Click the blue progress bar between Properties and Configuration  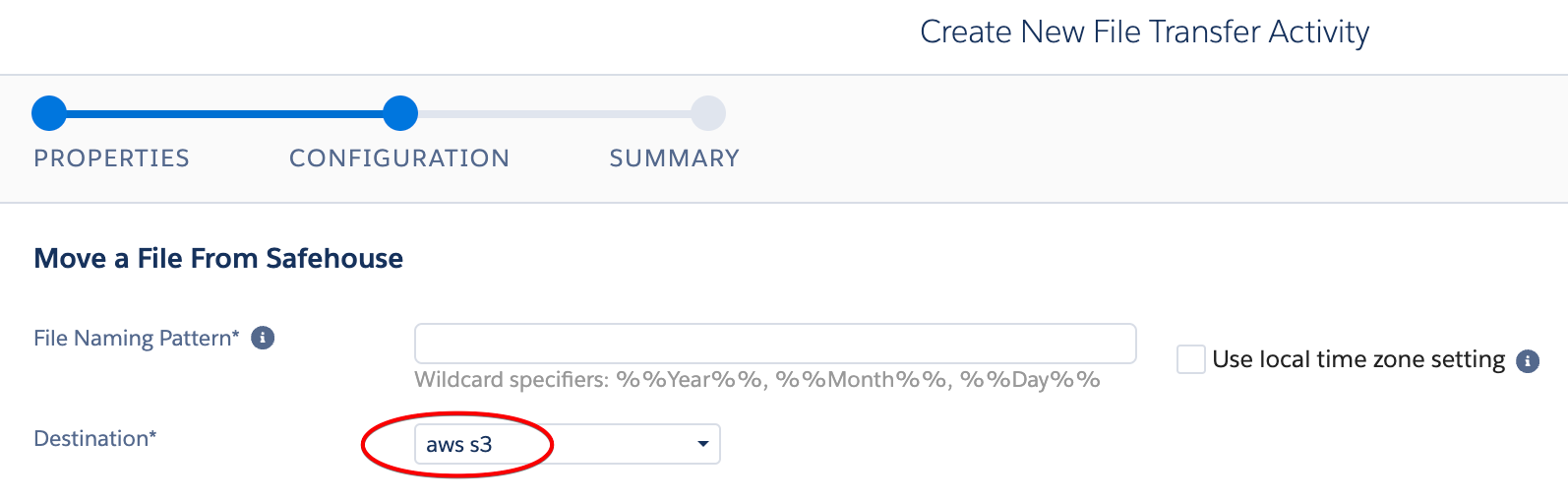pyautogui.click(x=224, y=114)
